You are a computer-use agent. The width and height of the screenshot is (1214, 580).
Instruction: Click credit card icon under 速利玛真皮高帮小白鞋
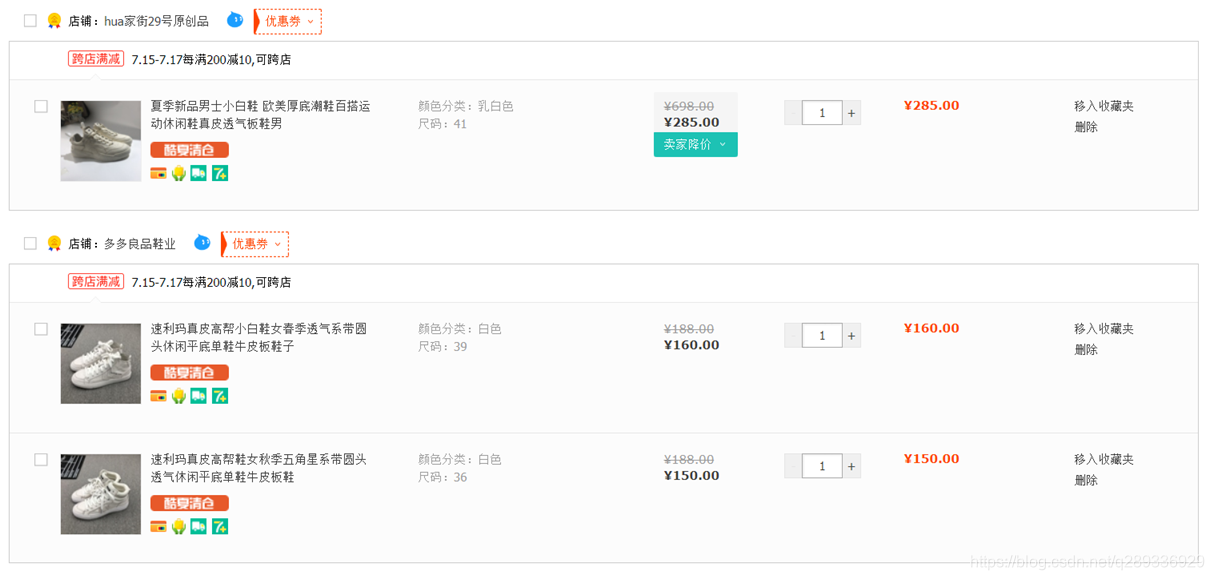coord(158,396)
